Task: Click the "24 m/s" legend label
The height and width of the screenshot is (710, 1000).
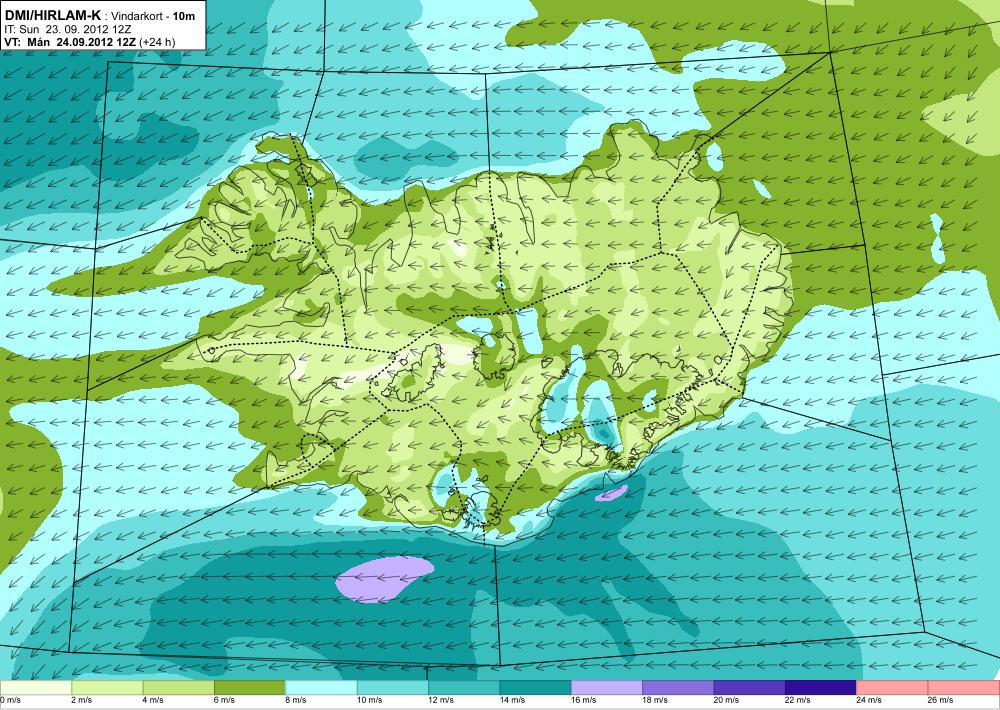Action: (x=870, y=700)
